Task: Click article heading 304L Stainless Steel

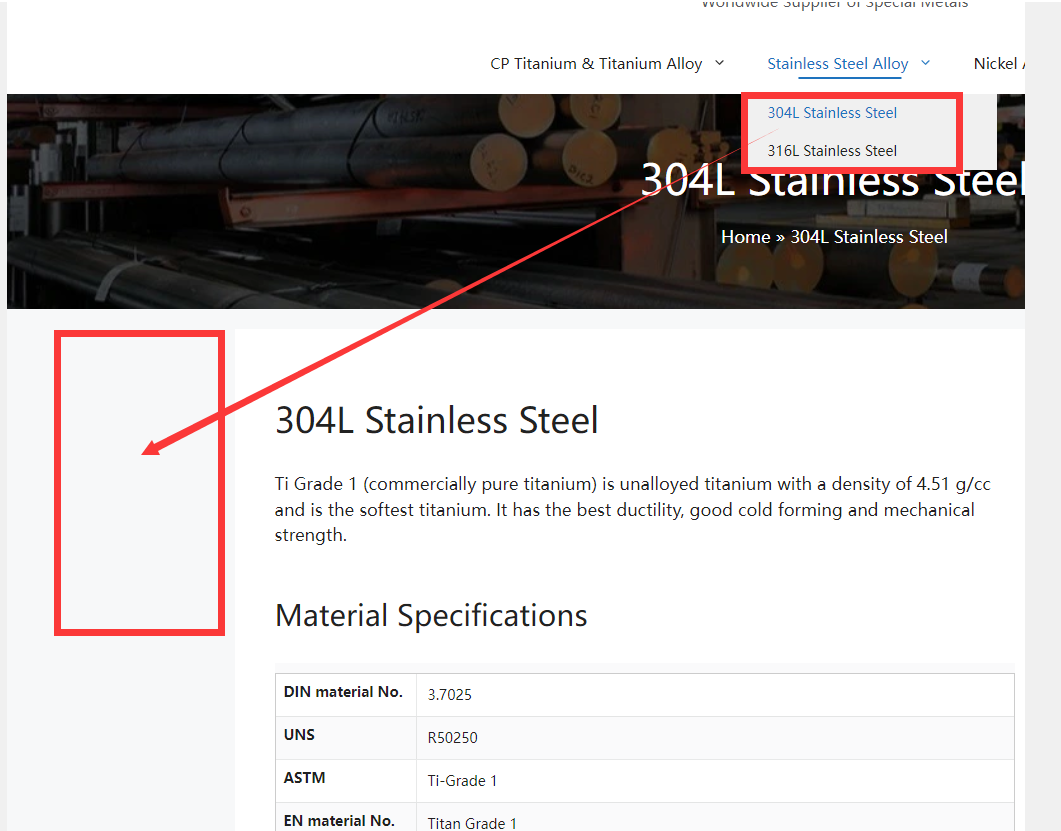Action: point(436,420)
